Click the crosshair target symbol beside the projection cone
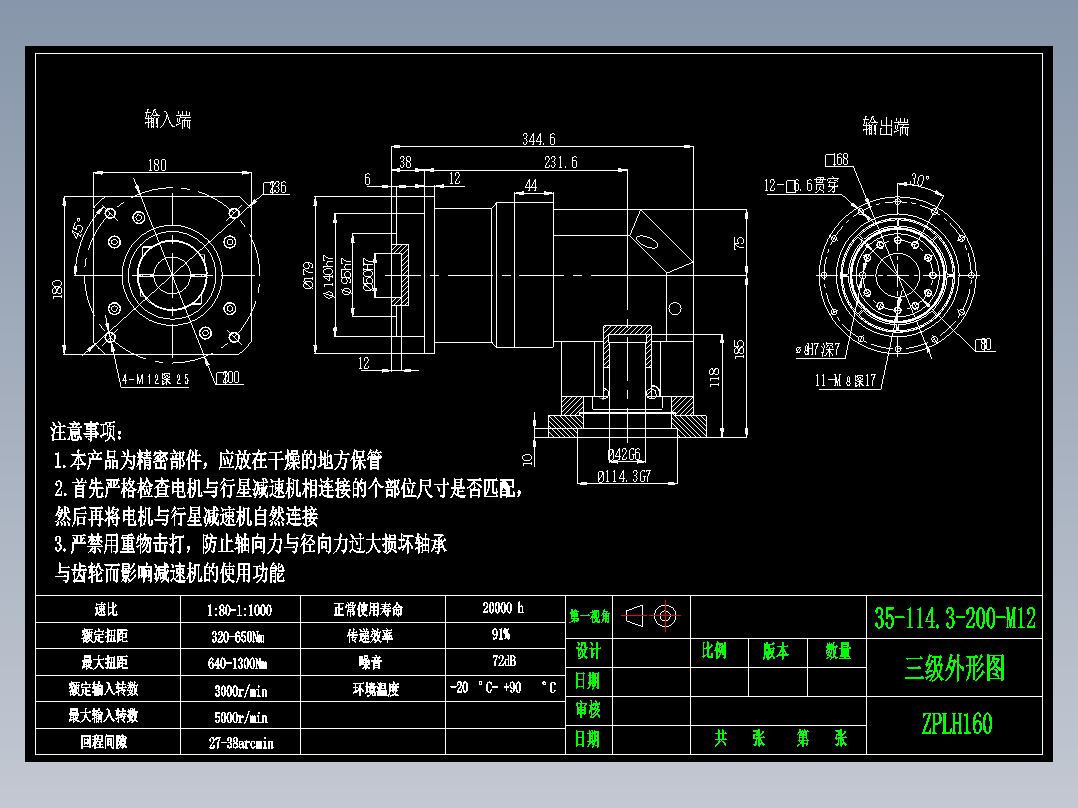Image resolution: width=1078 pixels, height=808 pixels. point(667,616)
